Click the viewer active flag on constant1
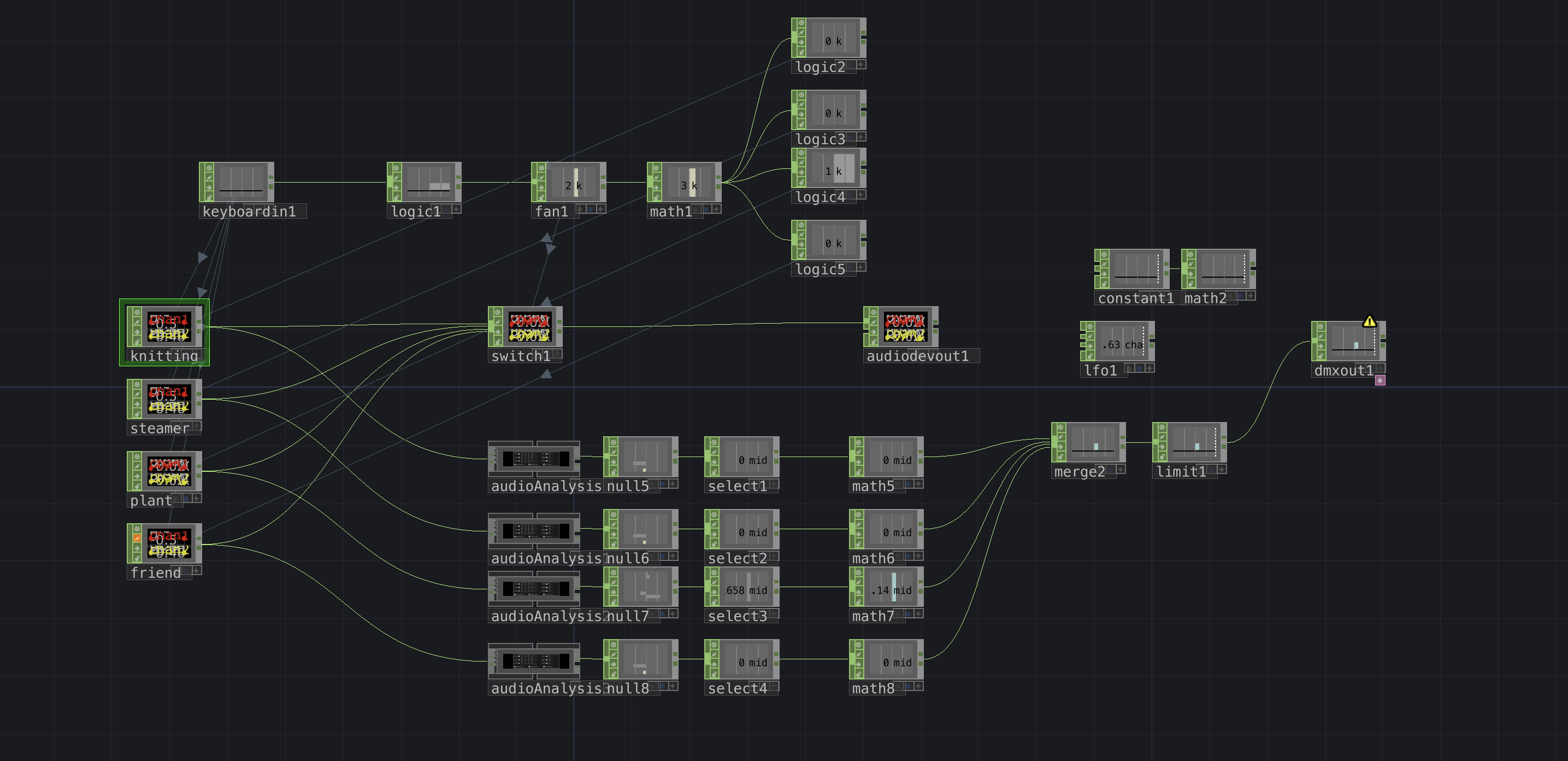This screenshot has height=761, width=1568. point(1104,254)
